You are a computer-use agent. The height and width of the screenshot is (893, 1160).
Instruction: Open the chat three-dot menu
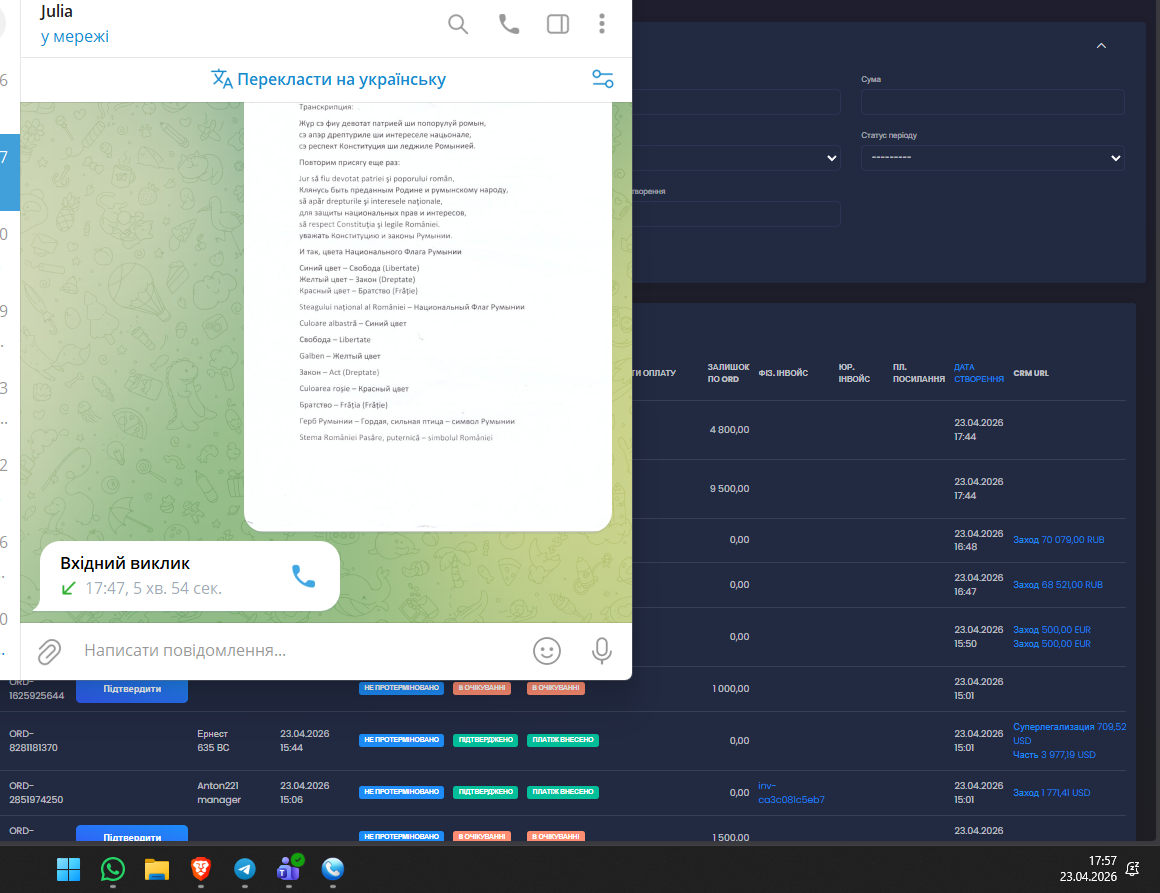[x=601, y=24]
